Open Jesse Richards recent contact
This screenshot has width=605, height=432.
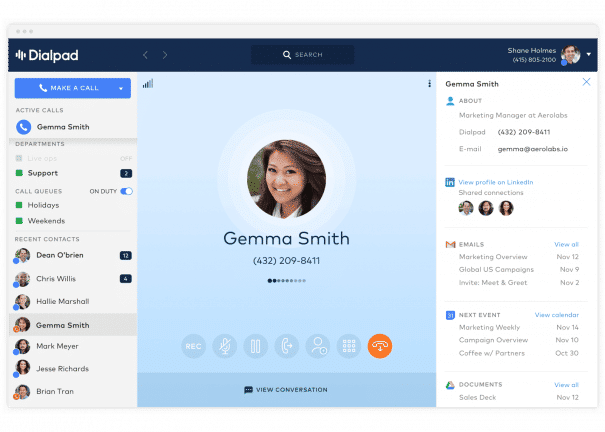(x=73, y=369)
